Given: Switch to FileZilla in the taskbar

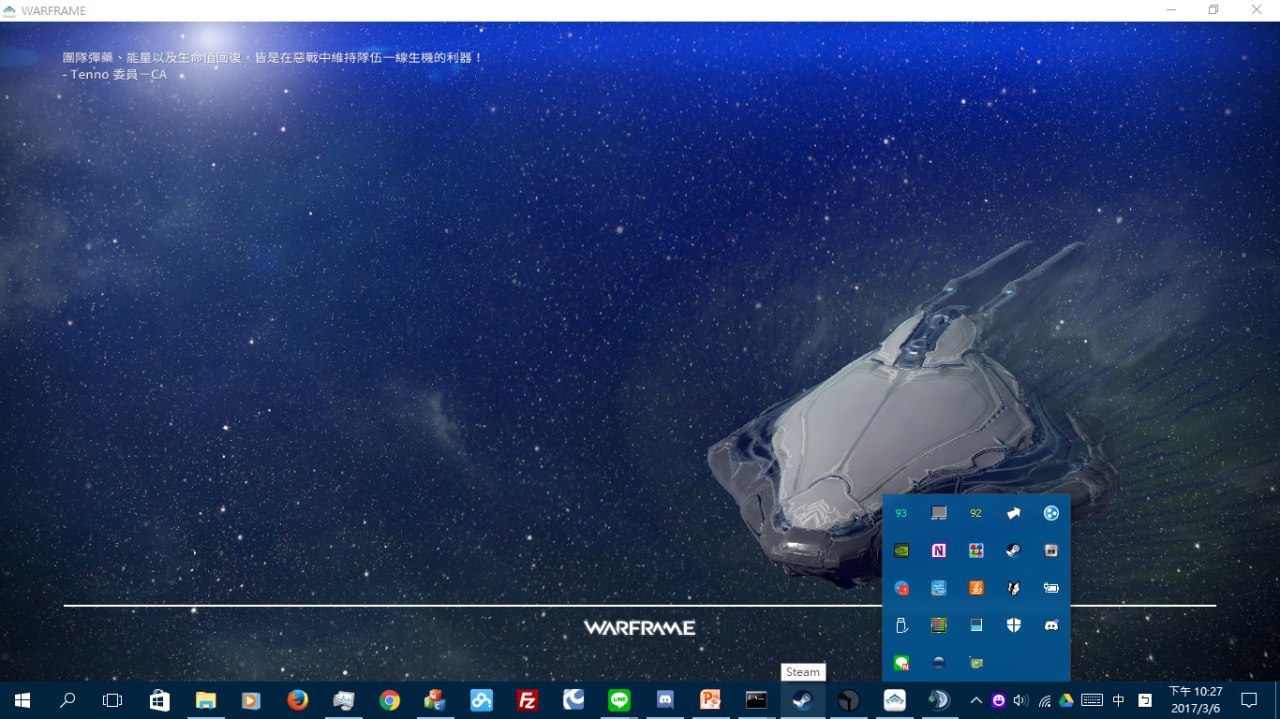Looking at the screenshot, I should pyautogui.click(x=527, y=701).
